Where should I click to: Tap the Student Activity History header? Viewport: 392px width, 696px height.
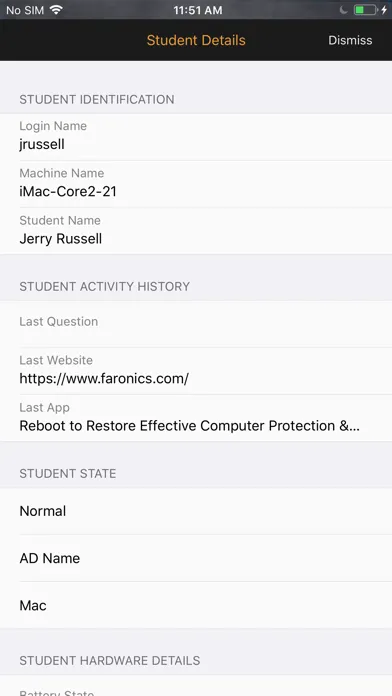click(104, 286)
